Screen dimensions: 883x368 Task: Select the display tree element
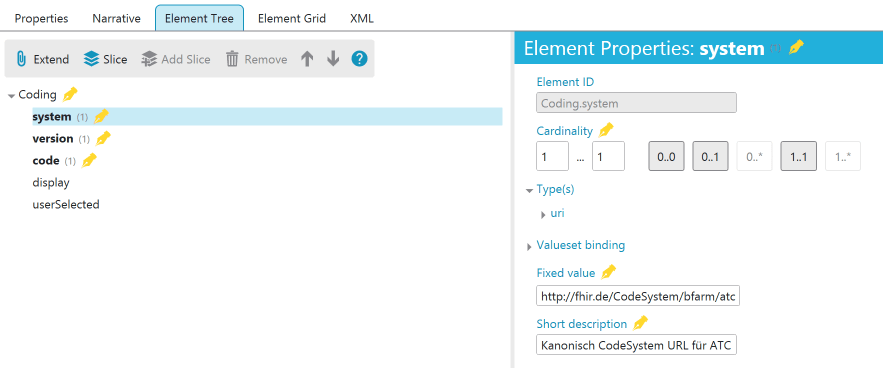tap(51, 183)
